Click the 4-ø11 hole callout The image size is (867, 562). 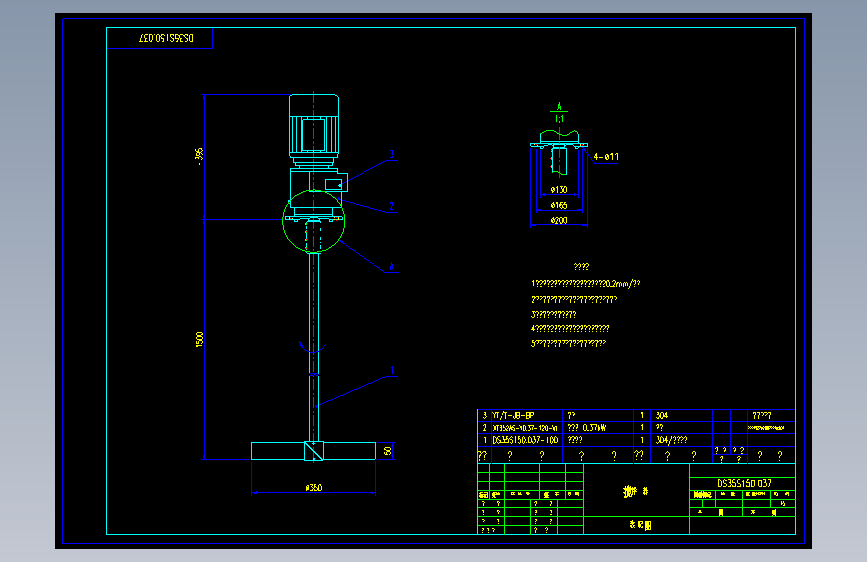(606, 157)
